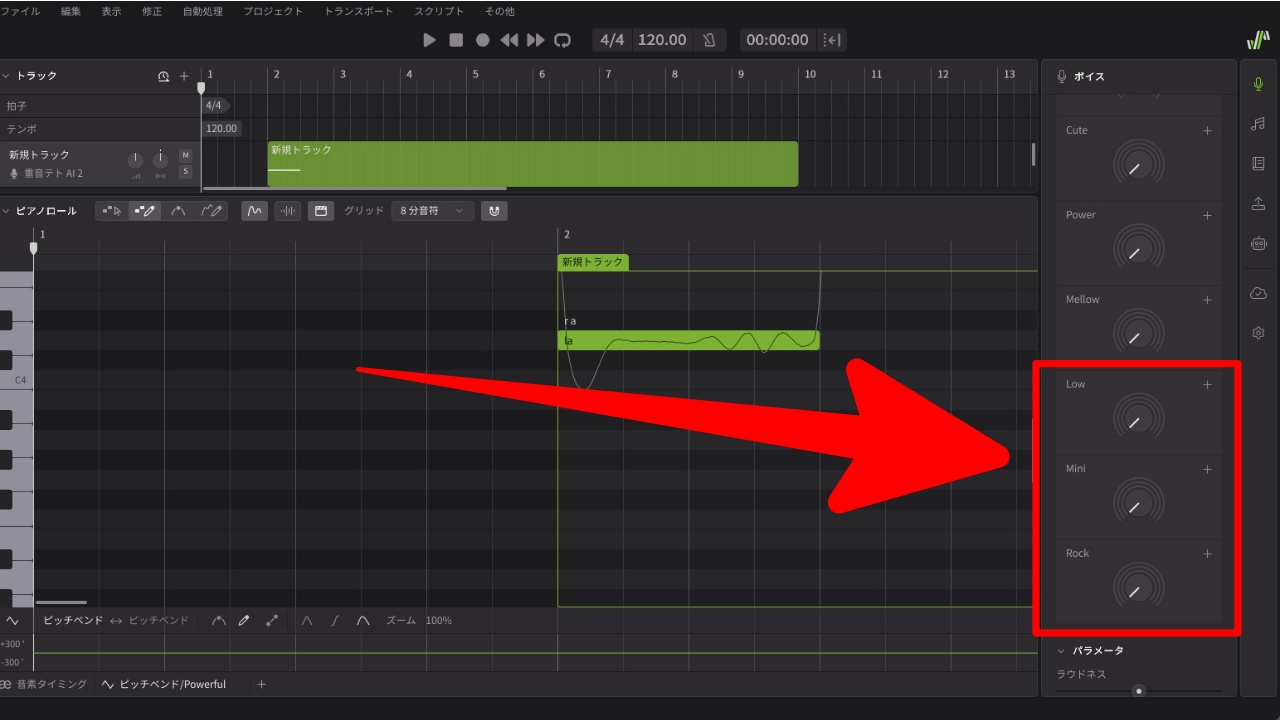Screen dimensions: 1280x720
Task: Open the music note panel in the right sidebar
Action: pyautogui.click(x=1258, y=124)
